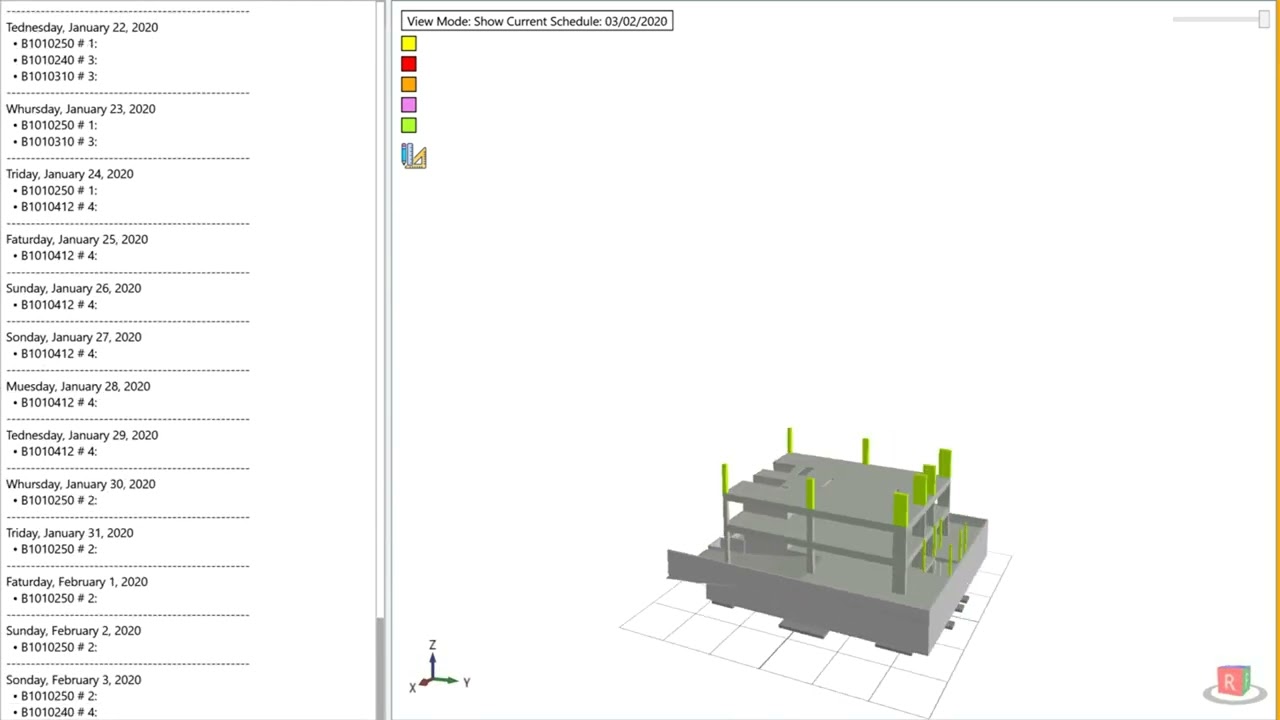The height and width of the screenshot is (720, 1280).
Task: Click the slider handle at top right
Action: pyautogui.click(x=1264, y=19)
